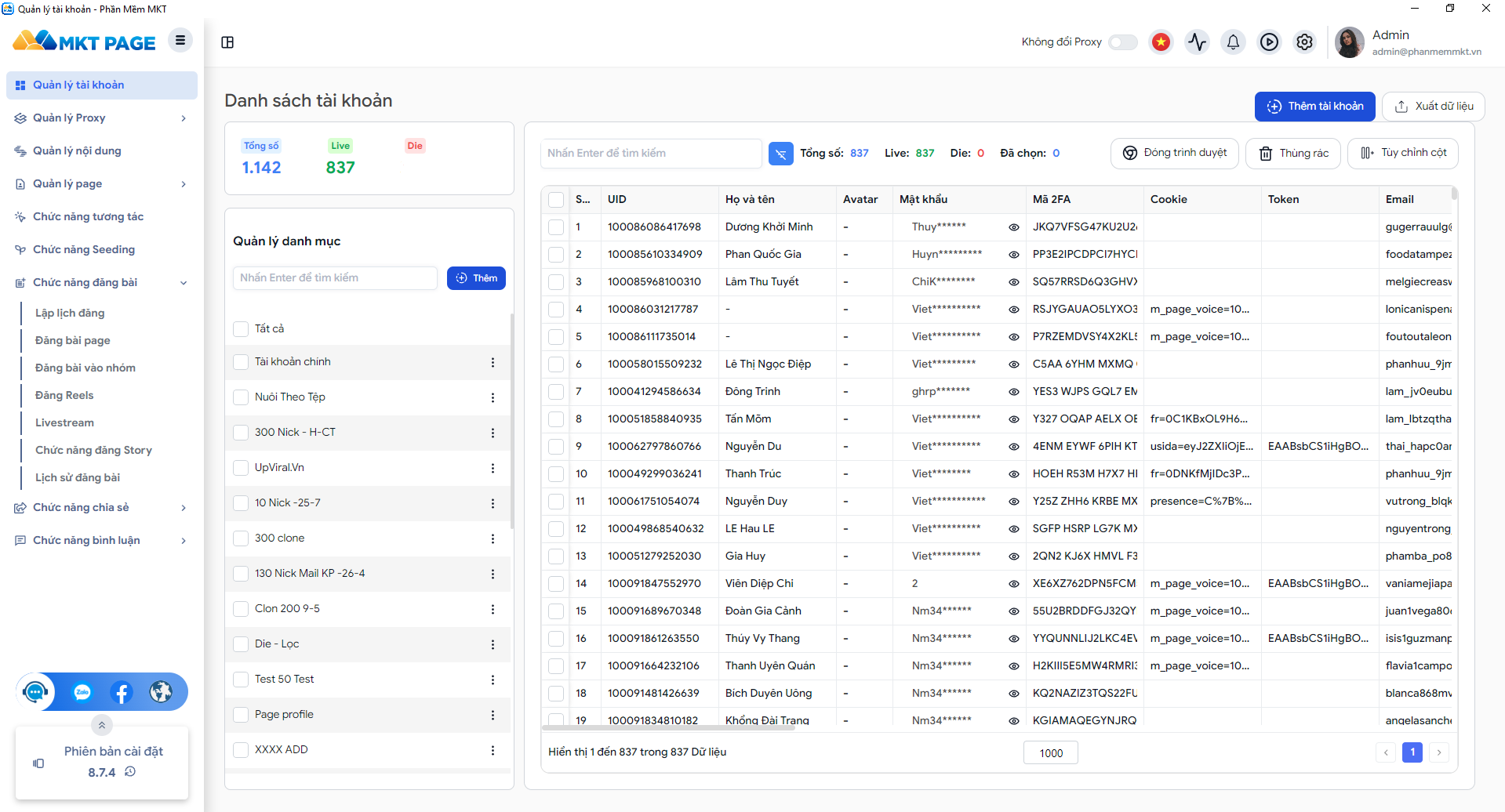Open Chức năng Seeding menu item

(101, 250)
